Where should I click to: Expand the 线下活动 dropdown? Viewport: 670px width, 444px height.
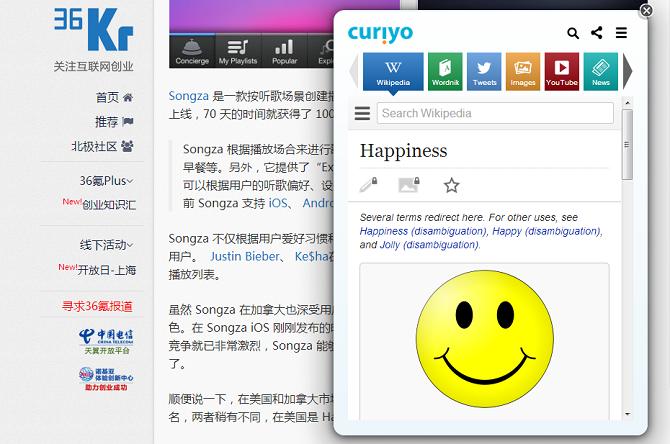[106, 245]
